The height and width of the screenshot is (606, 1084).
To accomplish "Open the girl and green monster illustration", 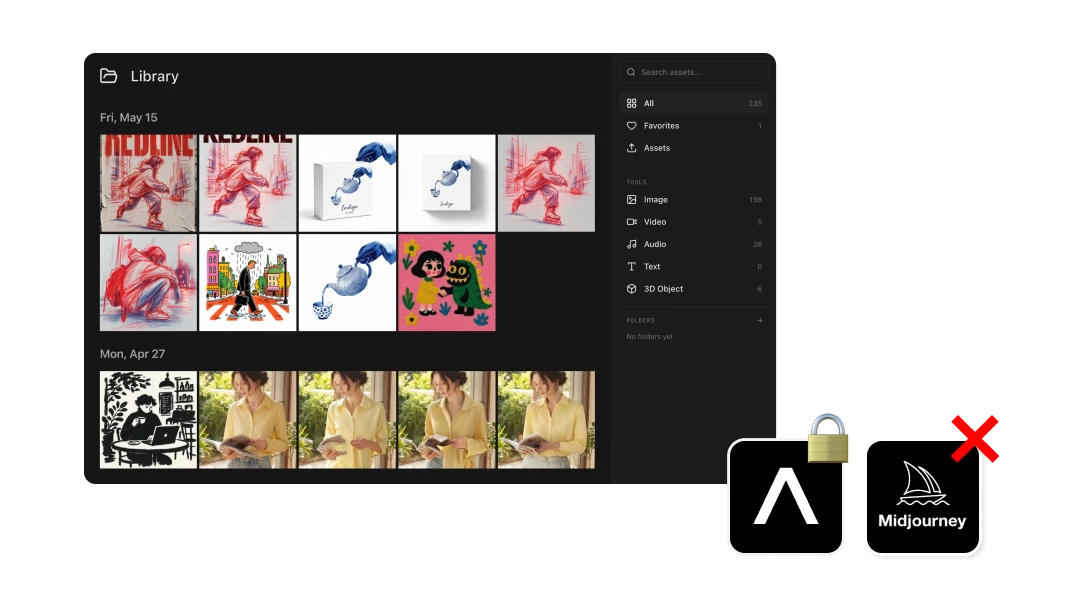I will coord(447,283).
